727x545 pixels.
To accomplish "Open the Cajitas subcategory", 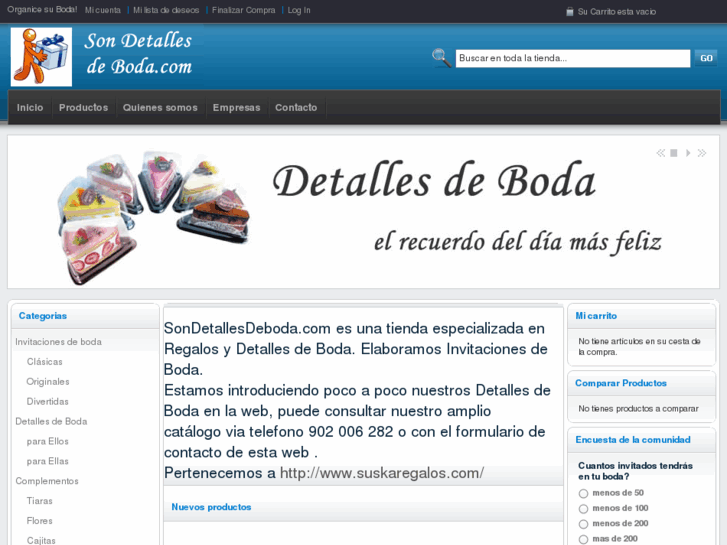I will [x=41, y=540].
